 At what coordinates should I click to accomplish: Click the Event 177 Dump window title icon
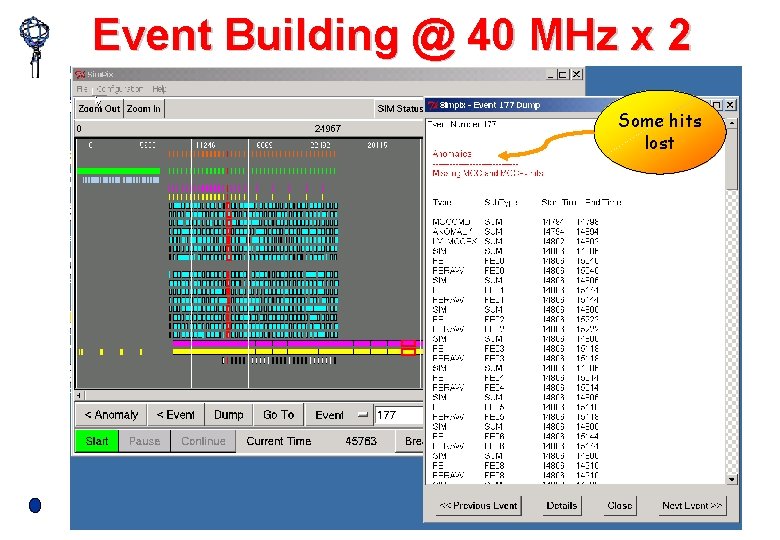coord(433,105)
